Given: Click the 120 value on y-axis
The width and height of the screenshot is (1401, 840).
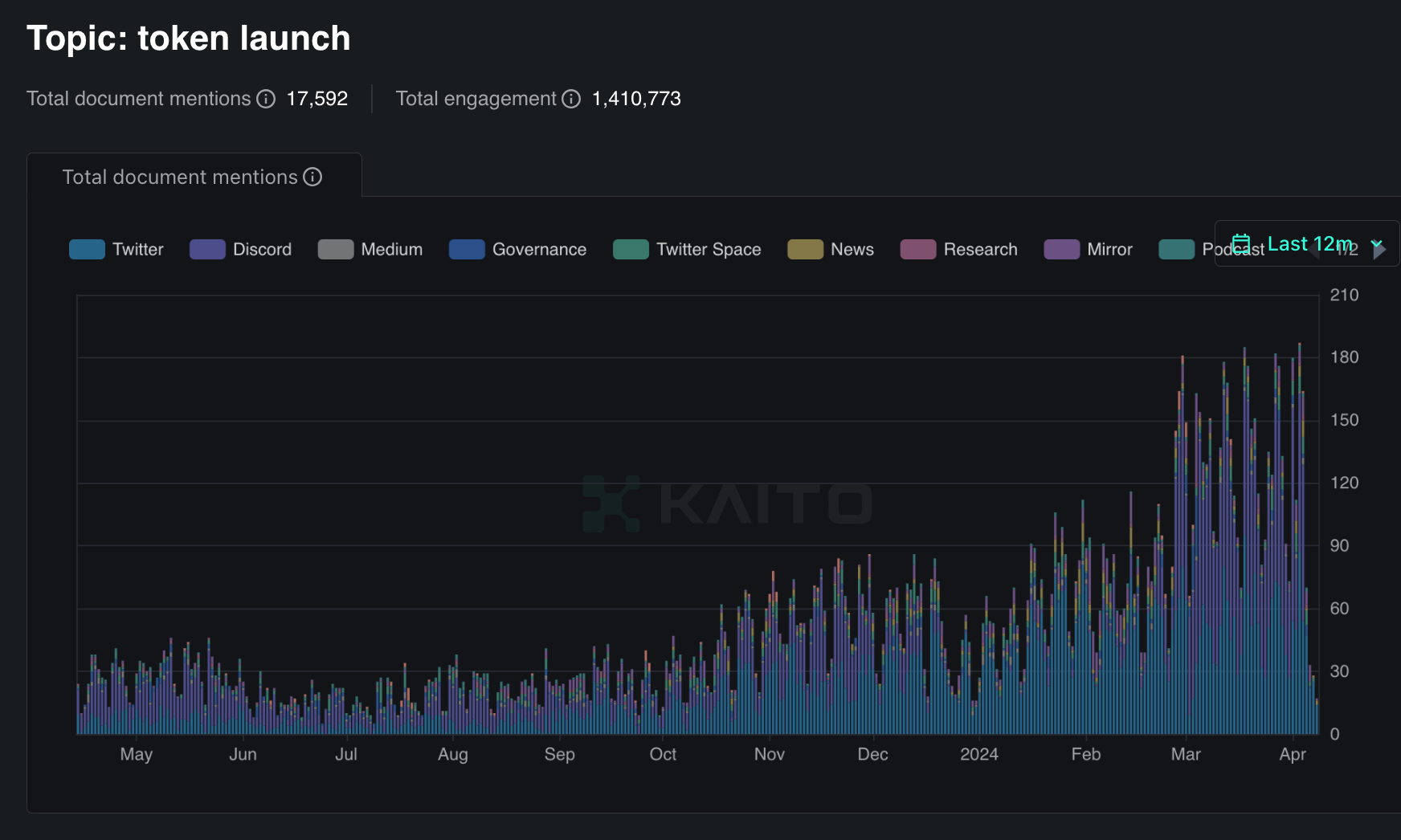Looking at the screenshot, I should point(1344,483).
